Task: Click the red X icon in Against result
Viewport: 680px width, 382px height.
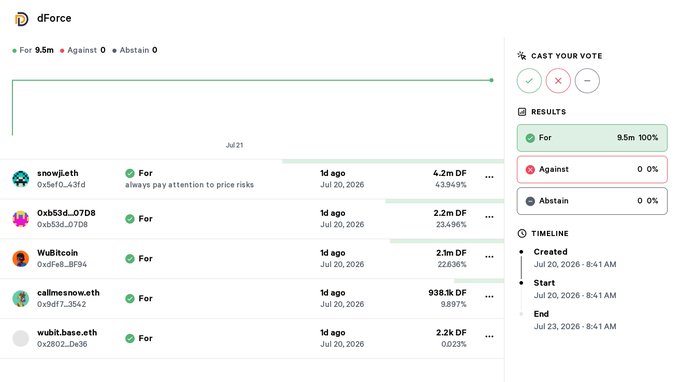Action: 530,170
